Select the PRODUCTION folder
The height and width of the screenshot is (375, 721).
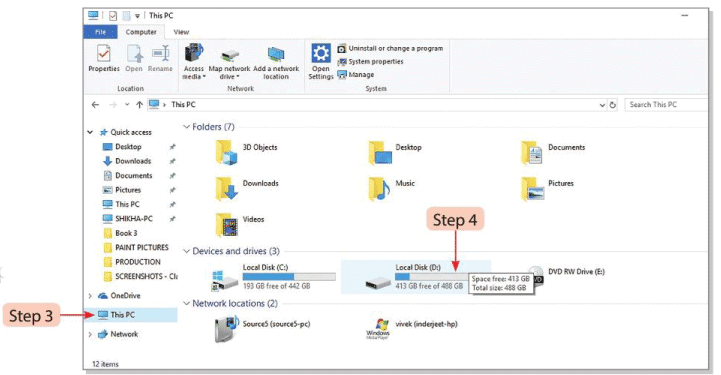[x=137, y=261]
